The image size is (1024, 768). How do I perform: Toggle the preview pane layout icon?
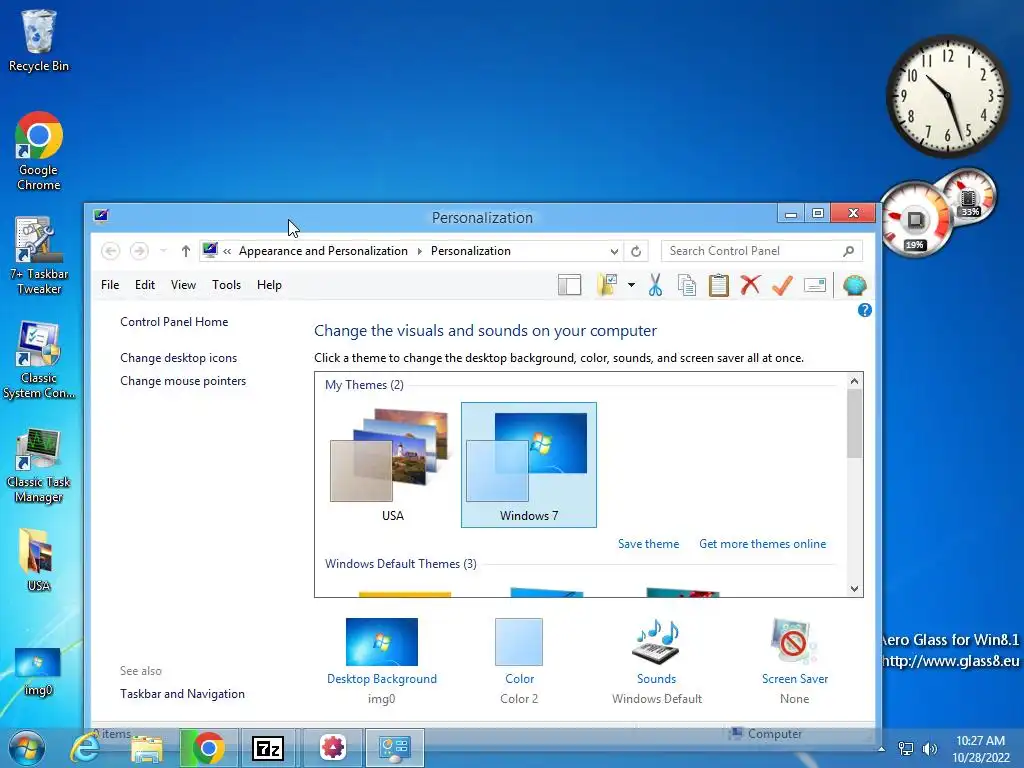coord(569,285)
